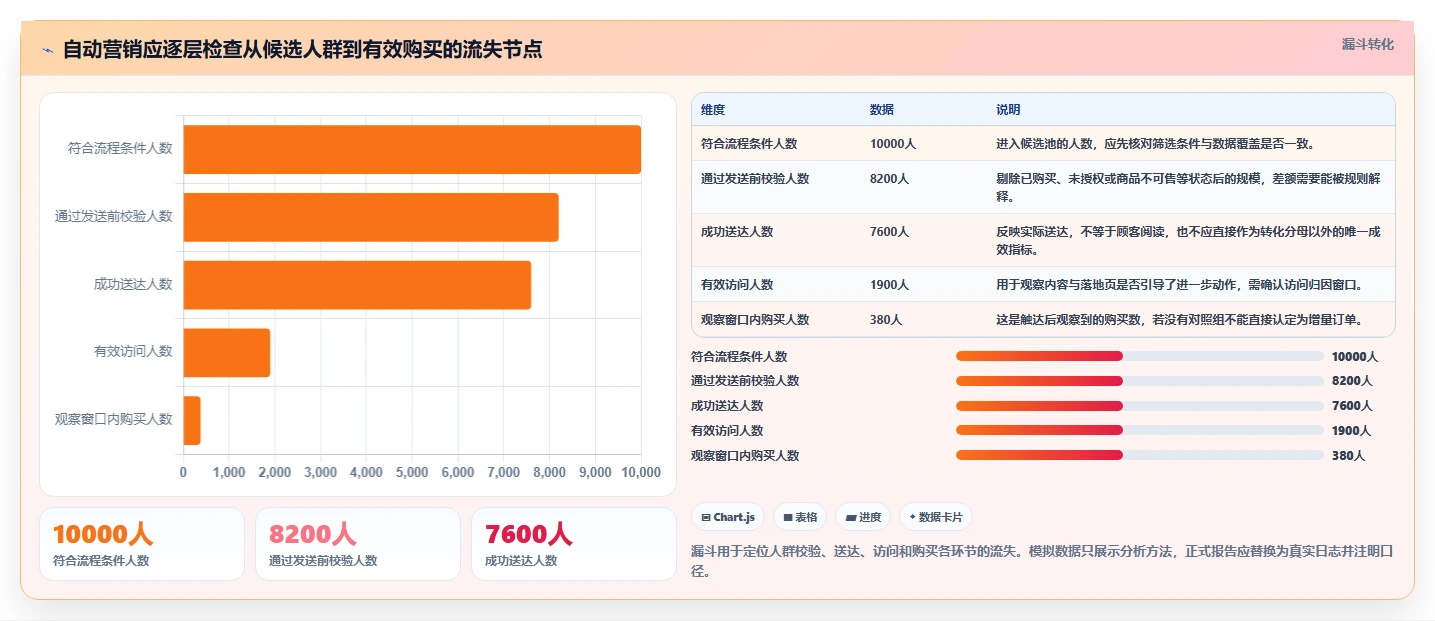
Task: Click table value 1900人
Action: coord(890,285)
